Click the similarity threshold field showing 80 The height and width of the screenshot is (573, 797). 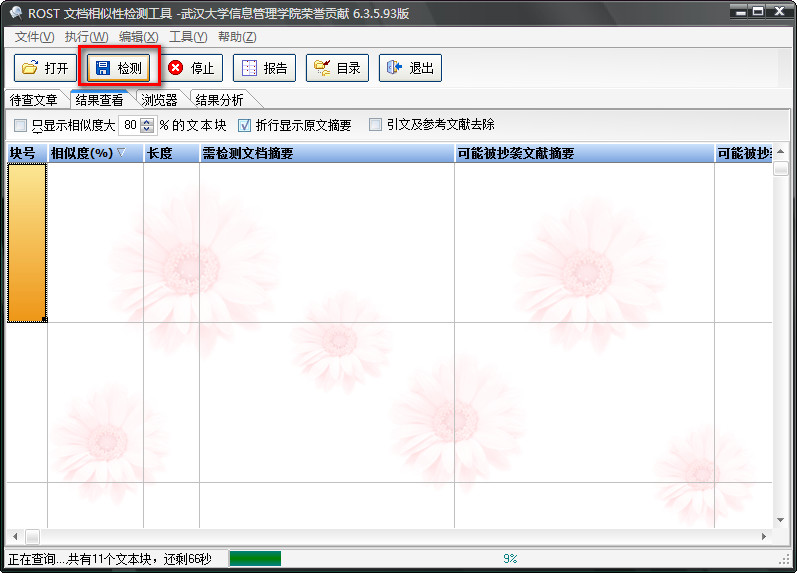click(x=130, y=125)
